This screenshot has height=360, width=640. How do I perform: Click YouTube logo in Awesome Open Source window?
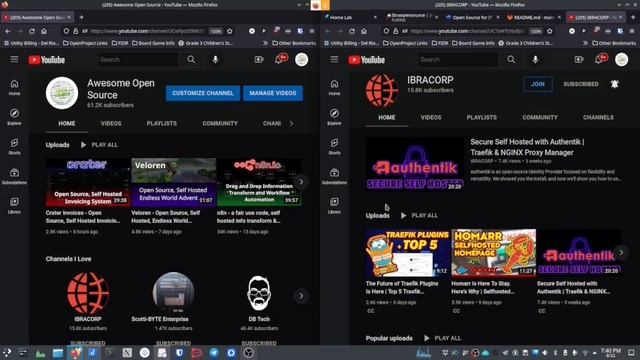pyautogui.click(x=47, y=60)
